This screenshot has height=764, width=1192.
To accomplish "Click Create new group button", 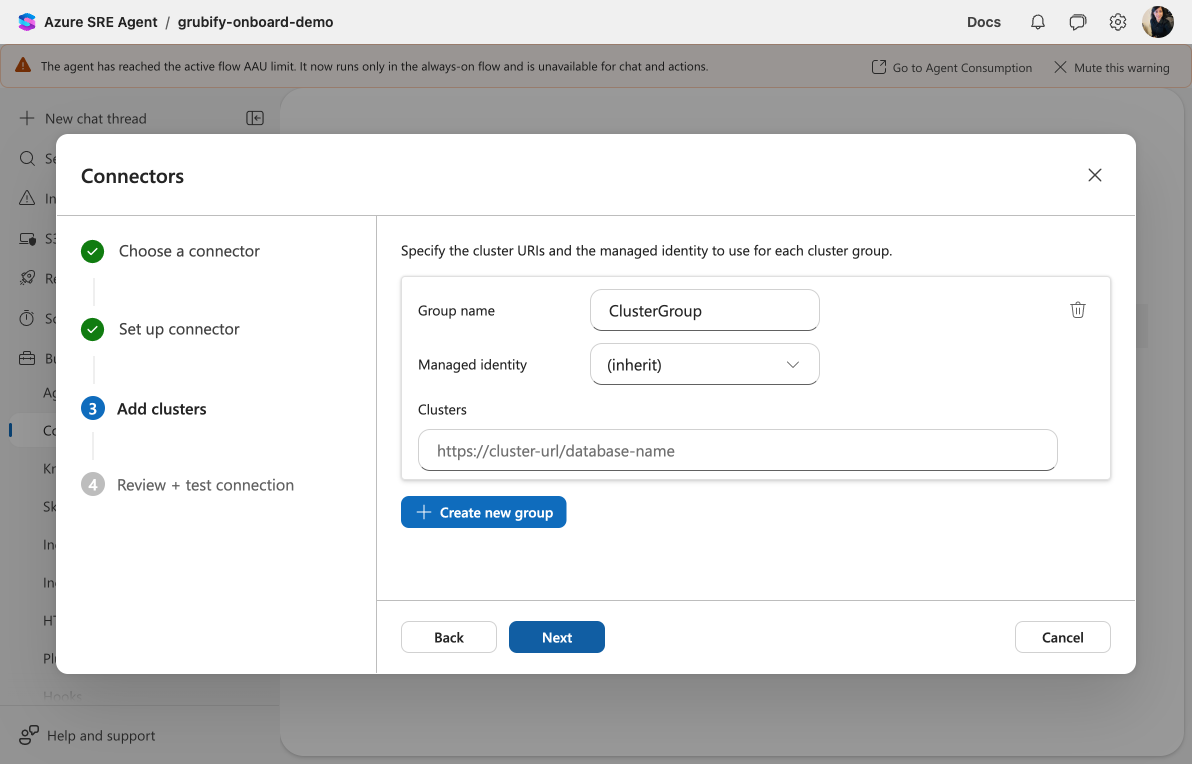I will tap(483, 512).
